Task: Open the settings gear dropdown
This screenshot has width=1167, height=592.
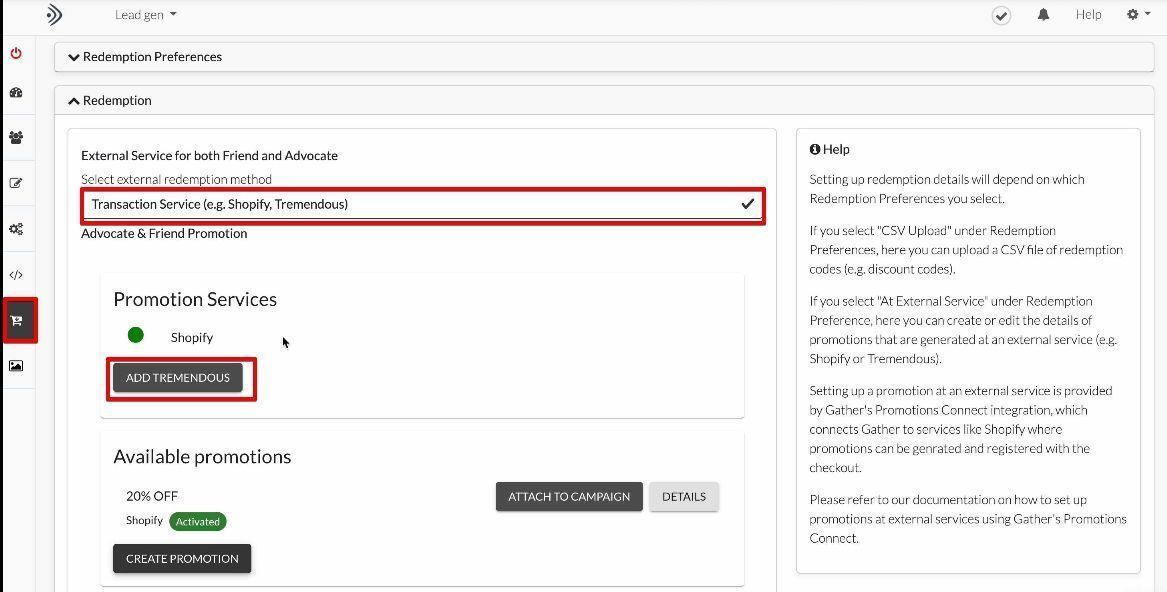Action: 1138,14
